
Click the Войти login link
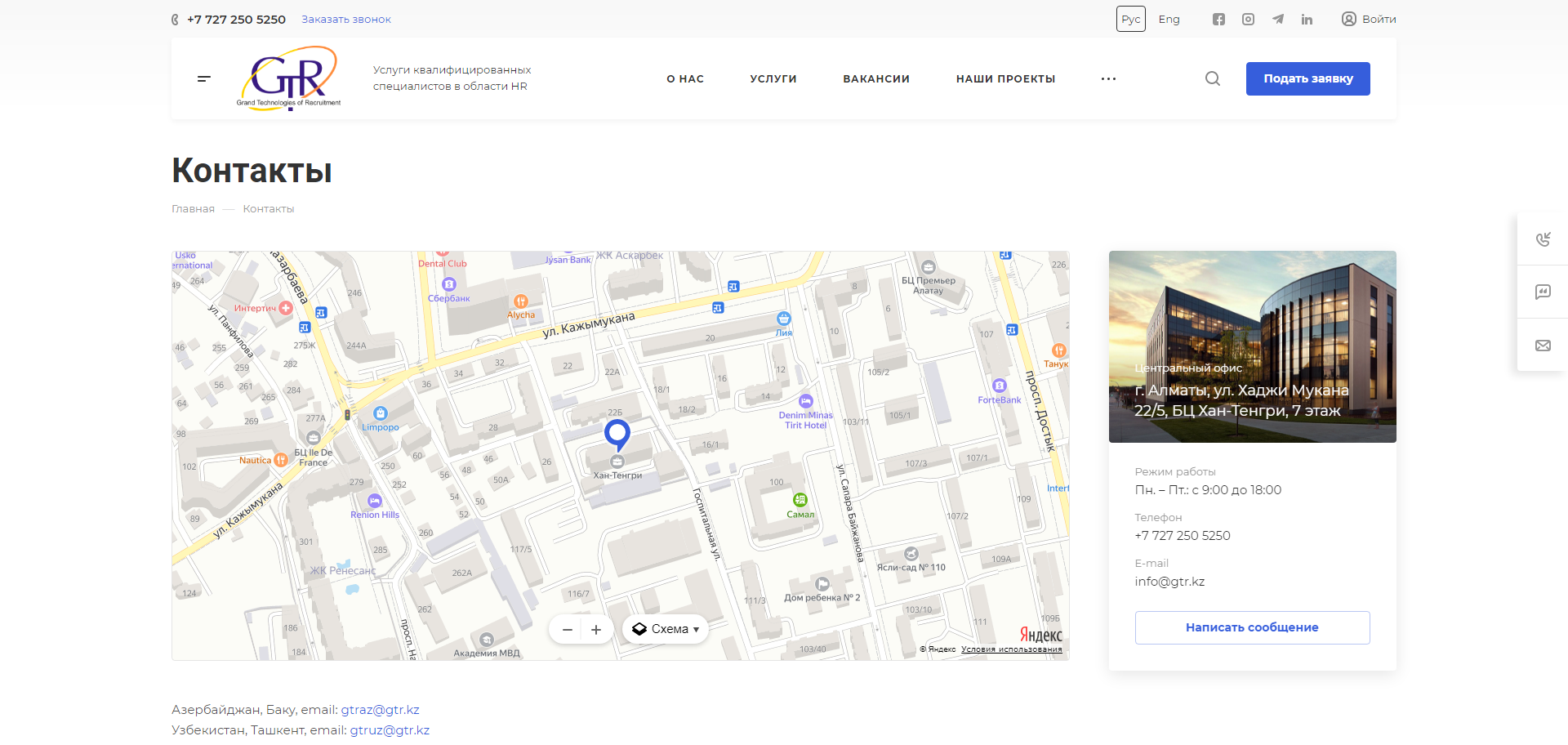coord(1379,19)
